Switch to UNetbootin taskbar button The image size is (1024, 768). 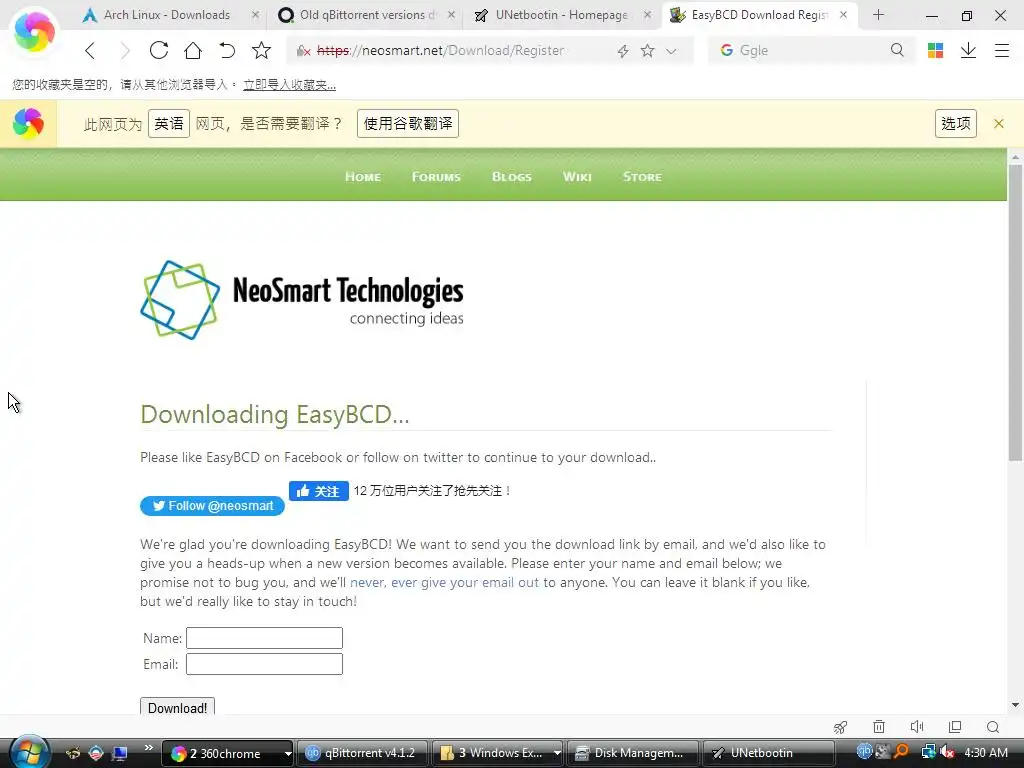tap(768, 753)
